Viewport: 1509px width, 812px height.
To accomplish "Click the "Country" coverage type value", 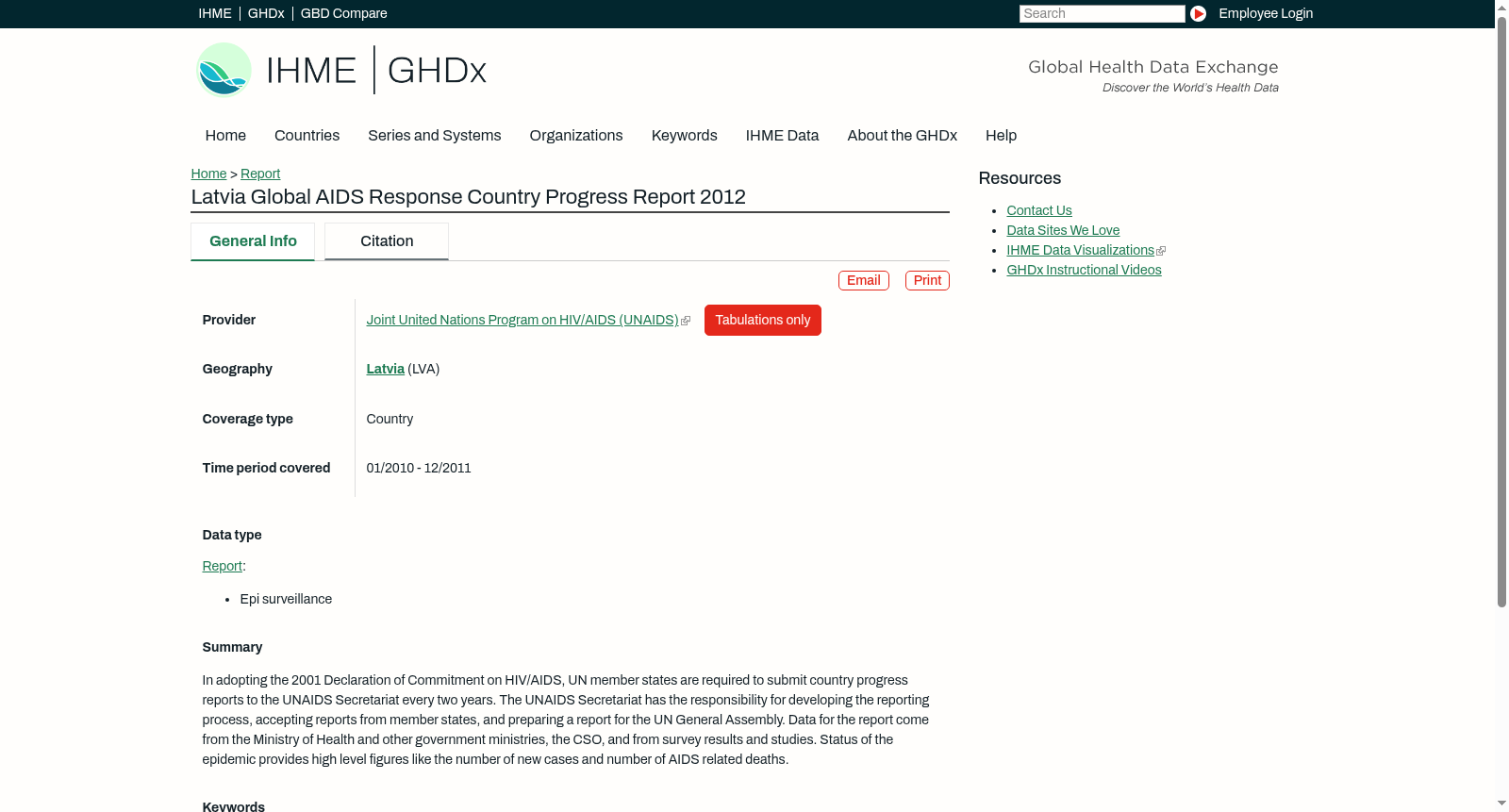I will pos(390,419).
